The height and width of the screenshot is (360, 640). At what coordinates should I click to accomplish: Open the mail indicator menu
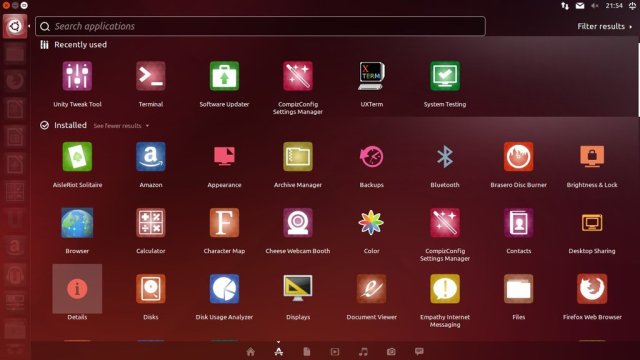pyautogui.click(x=580, y=5)
